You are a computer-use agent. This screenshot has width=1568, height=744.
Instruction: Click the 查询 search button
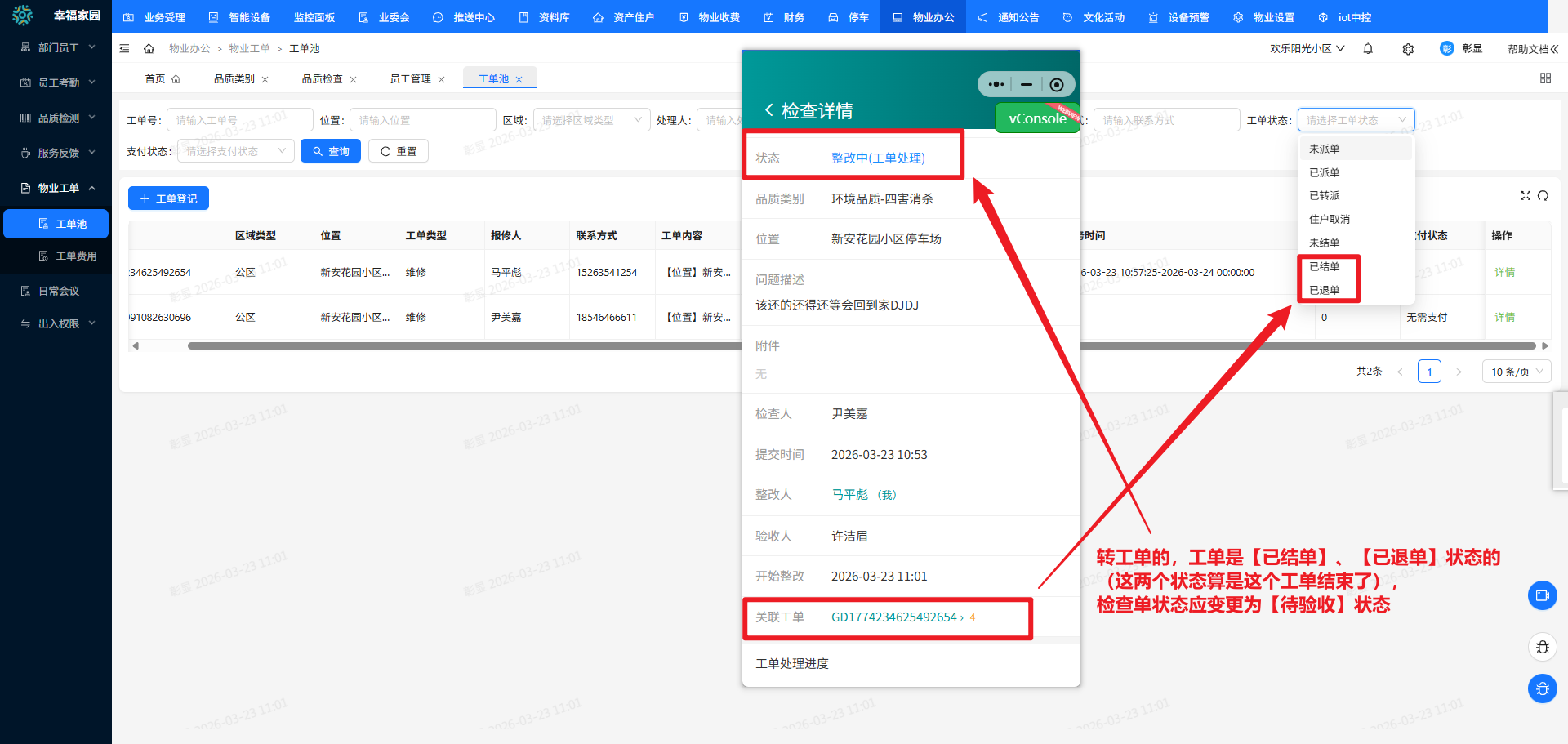click(x=331, y=151)
